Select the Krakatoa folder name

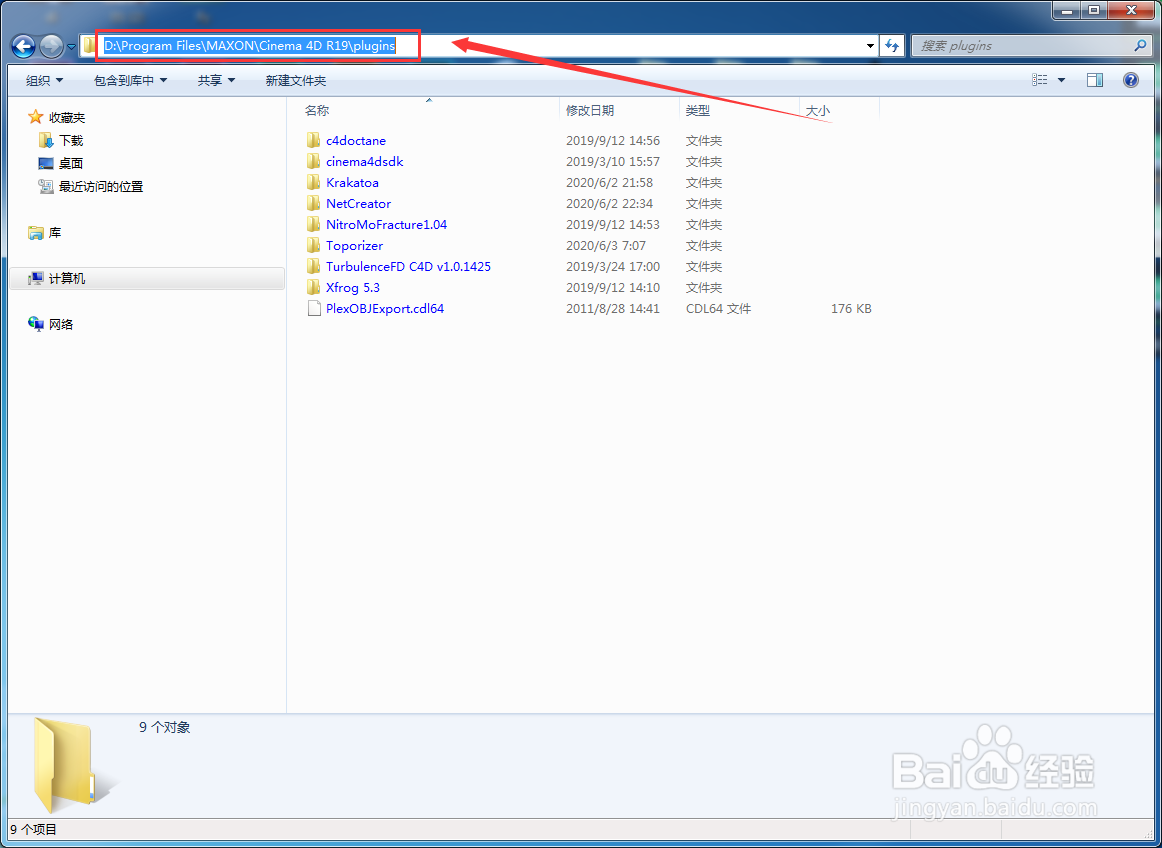352,182
